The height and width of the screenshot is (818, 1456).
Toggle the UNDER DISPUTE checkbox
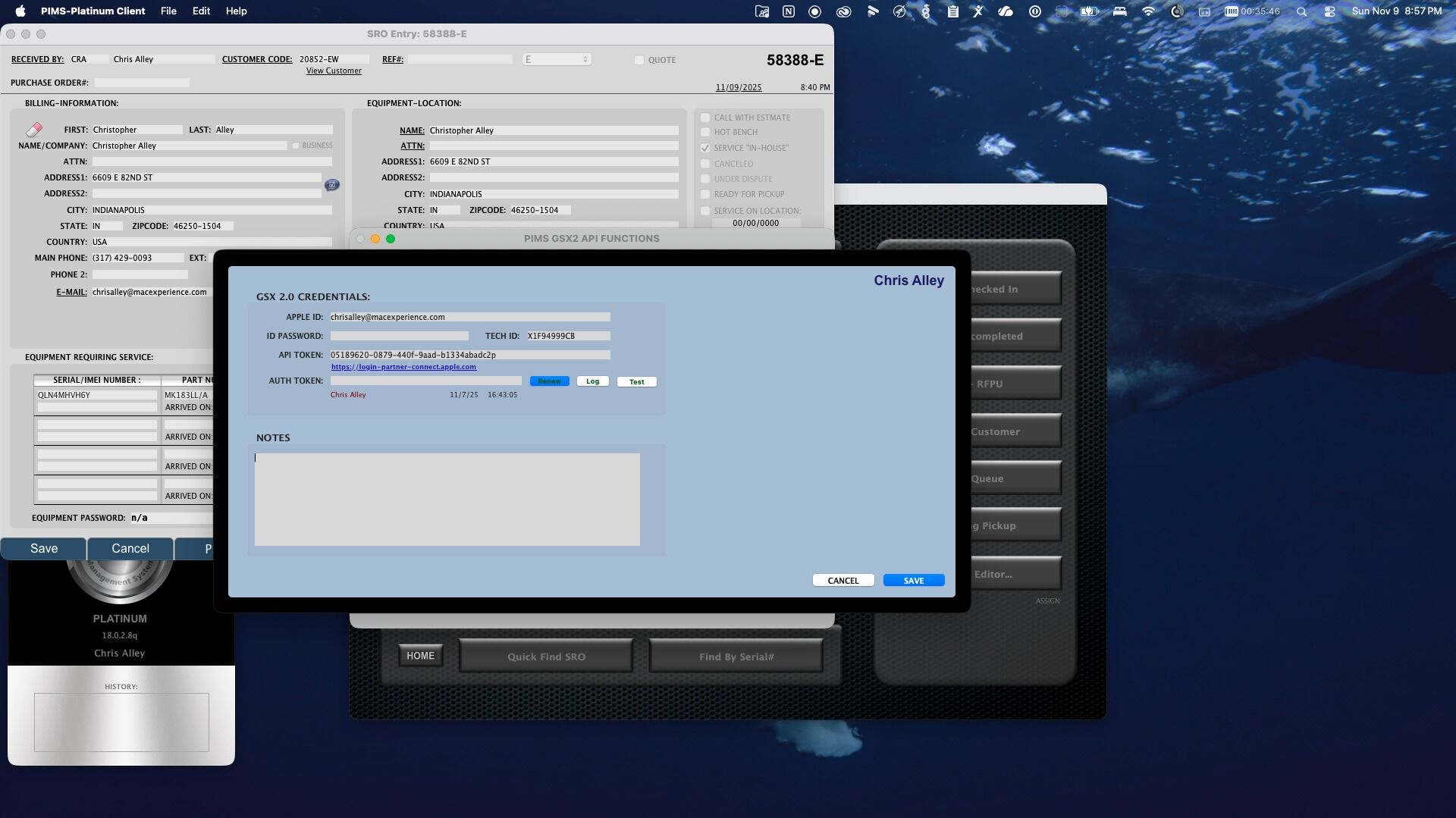(705, 179)
